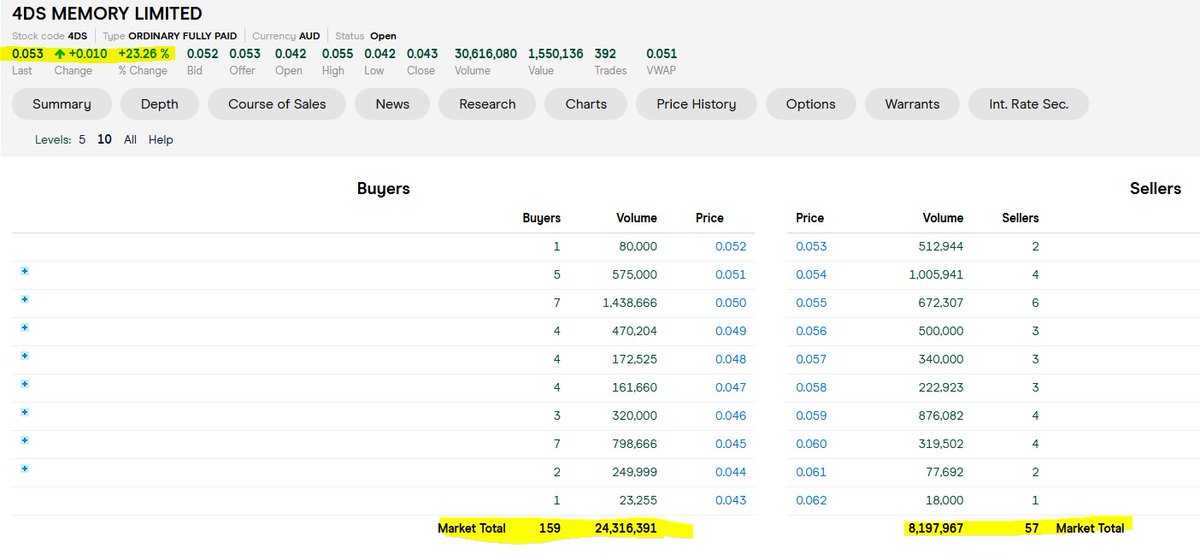Viewport: 1200px width, 560px height.
Task: Click buy price 0.049
Action: coord(731,331)
